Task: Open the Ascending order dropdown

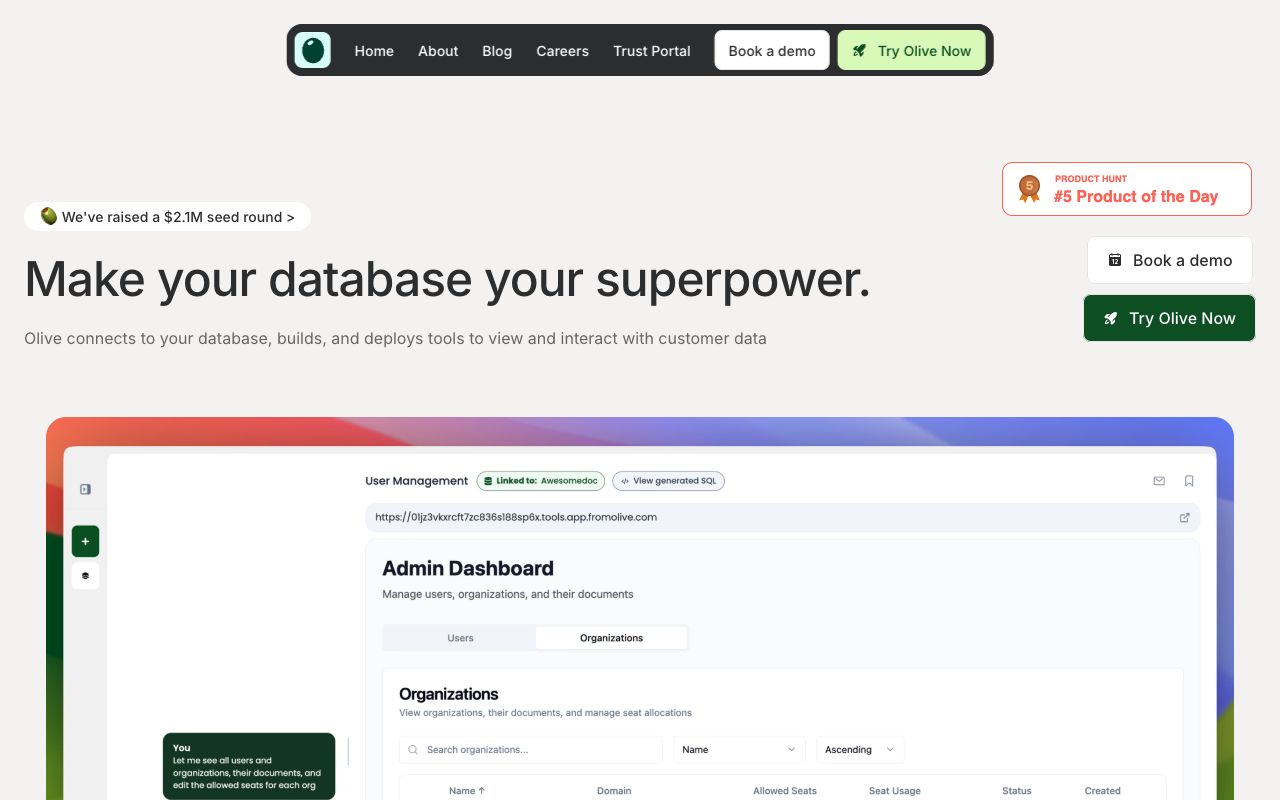Action: [x=859, y=749]
